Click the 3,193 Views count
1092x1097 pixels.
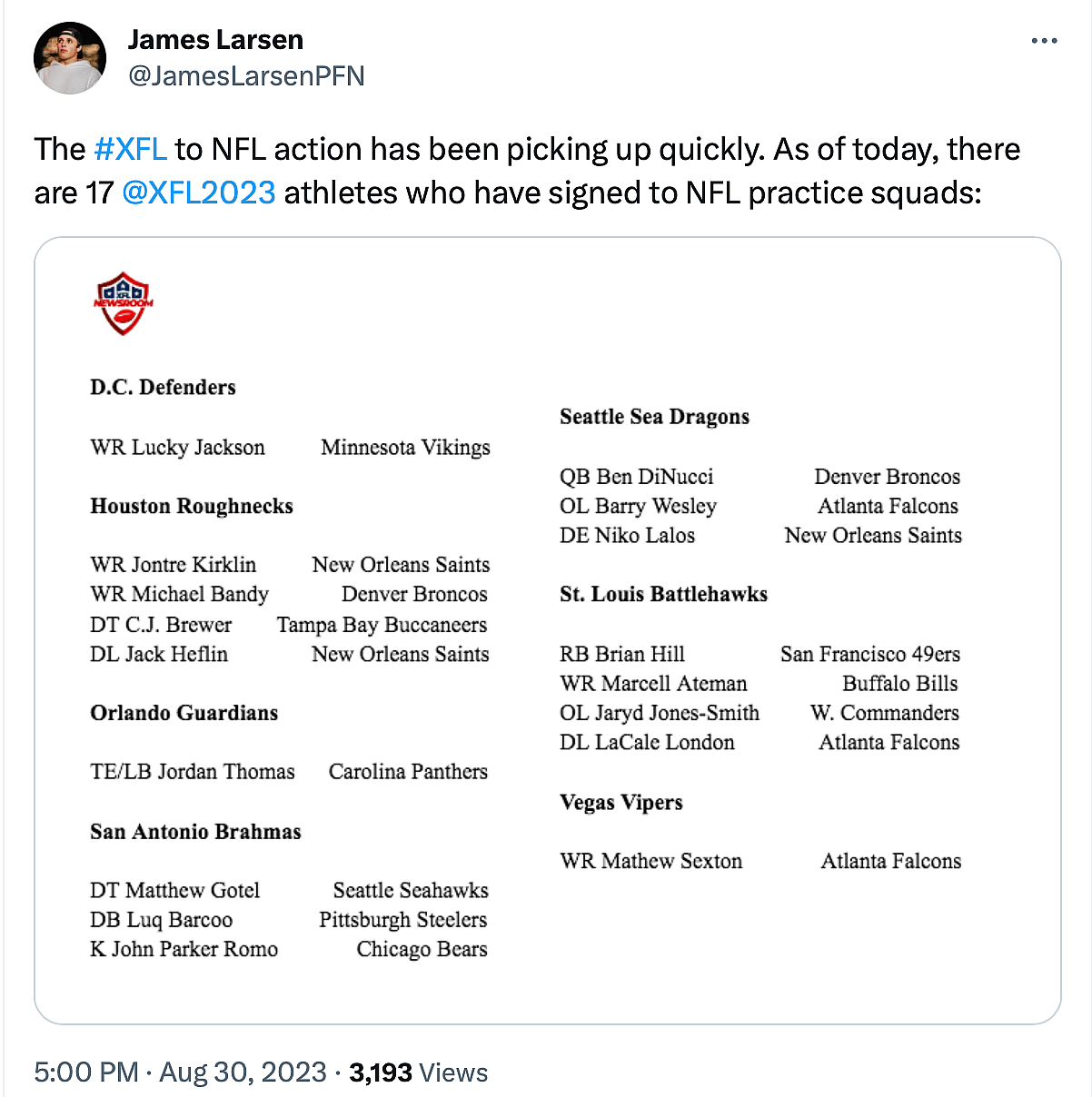click(x=419, y=1072)
